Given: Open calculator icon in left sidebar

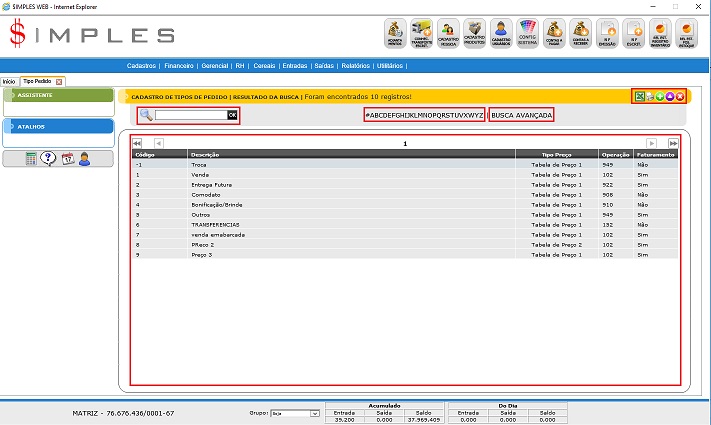Looking at the screenshot, I should [x=31, y=158].
